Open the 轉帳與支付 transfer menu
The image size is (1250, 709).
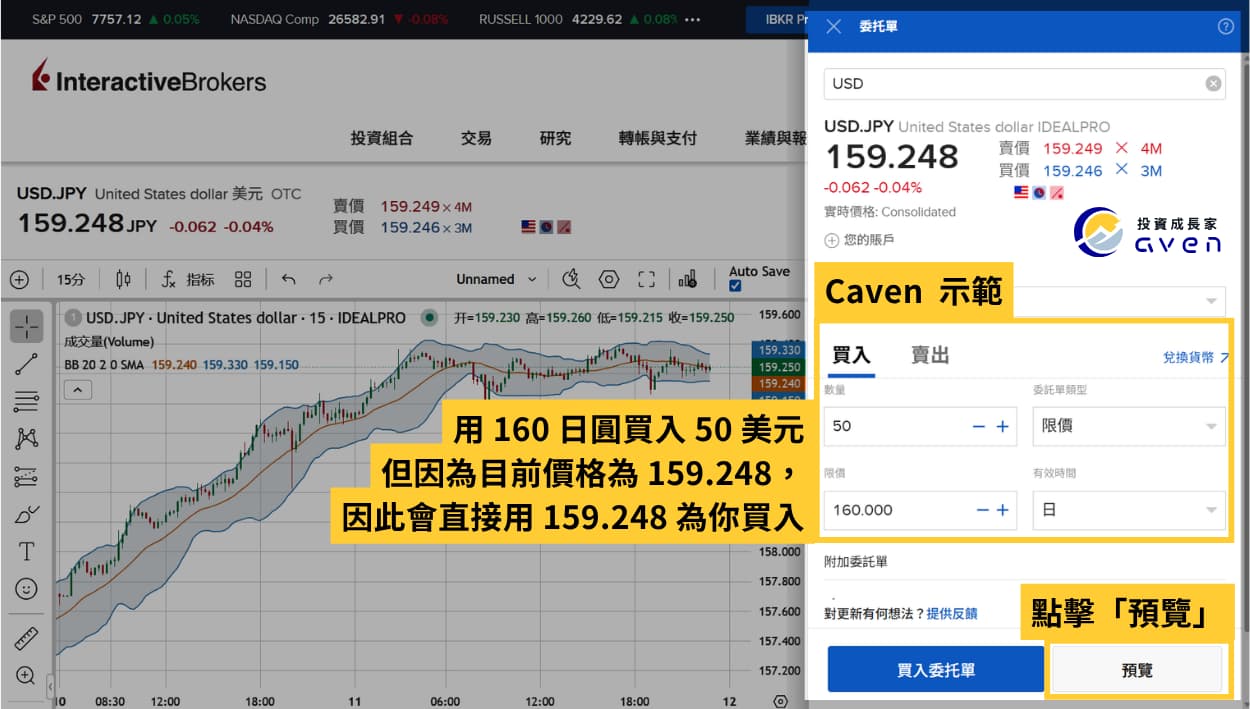click(657, 138)
